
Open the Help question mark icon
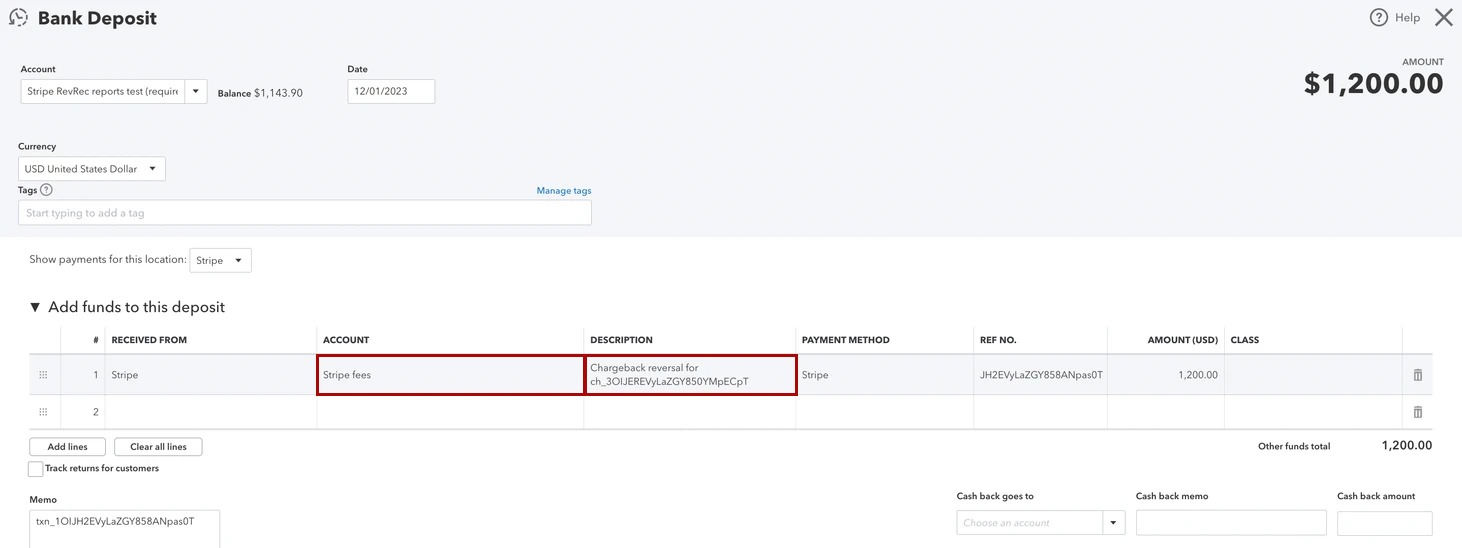tap(1379, 17)
